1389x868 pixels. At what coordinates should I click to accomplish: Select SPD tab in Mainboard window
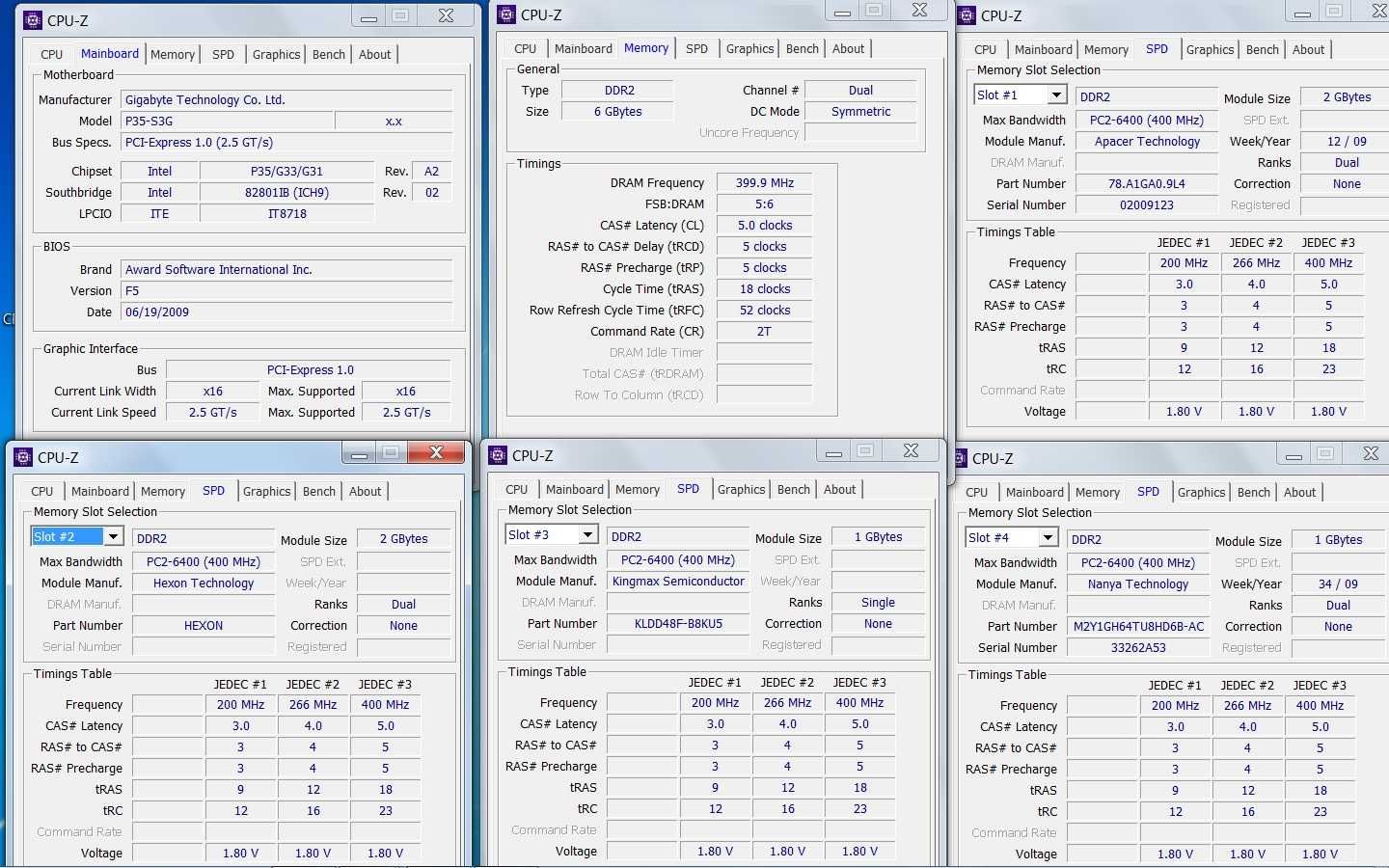[223, 54]
